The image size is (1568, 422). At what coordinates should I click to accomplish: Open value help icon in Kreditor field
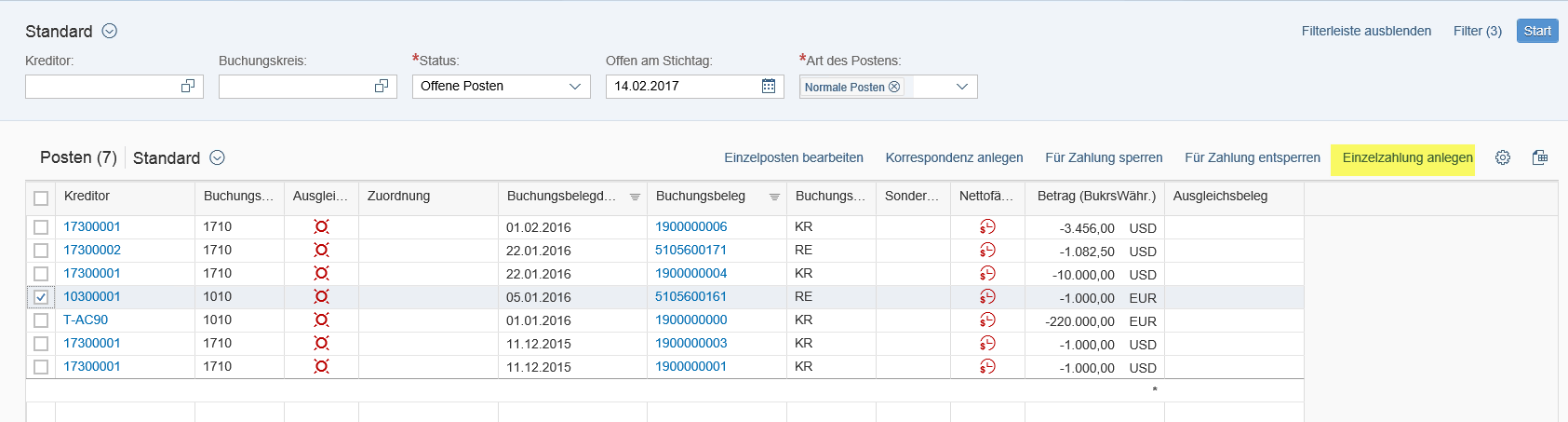[188, 86]
